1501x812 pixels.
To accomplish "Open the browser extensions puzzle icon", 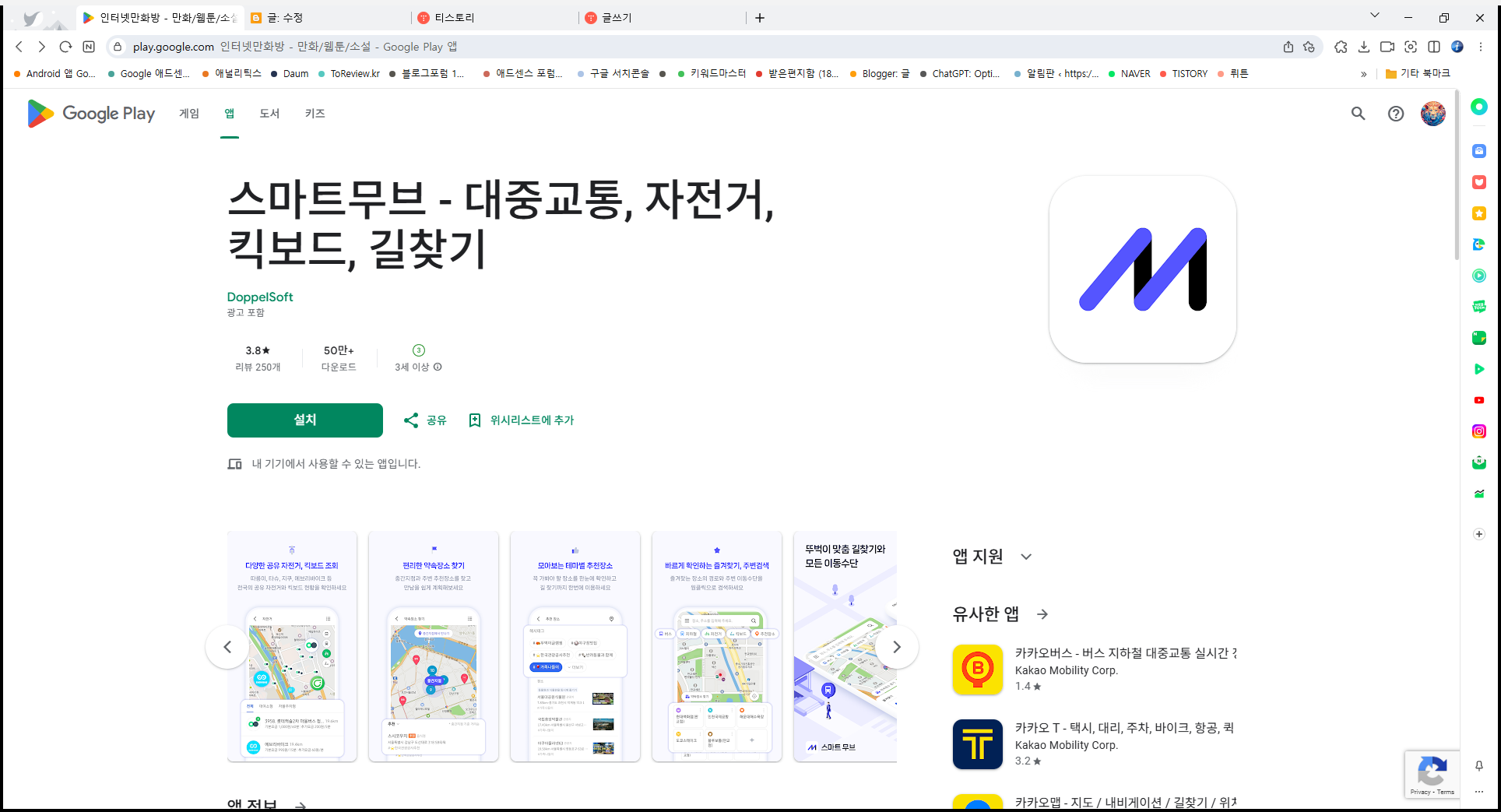I will [1341, 47].
